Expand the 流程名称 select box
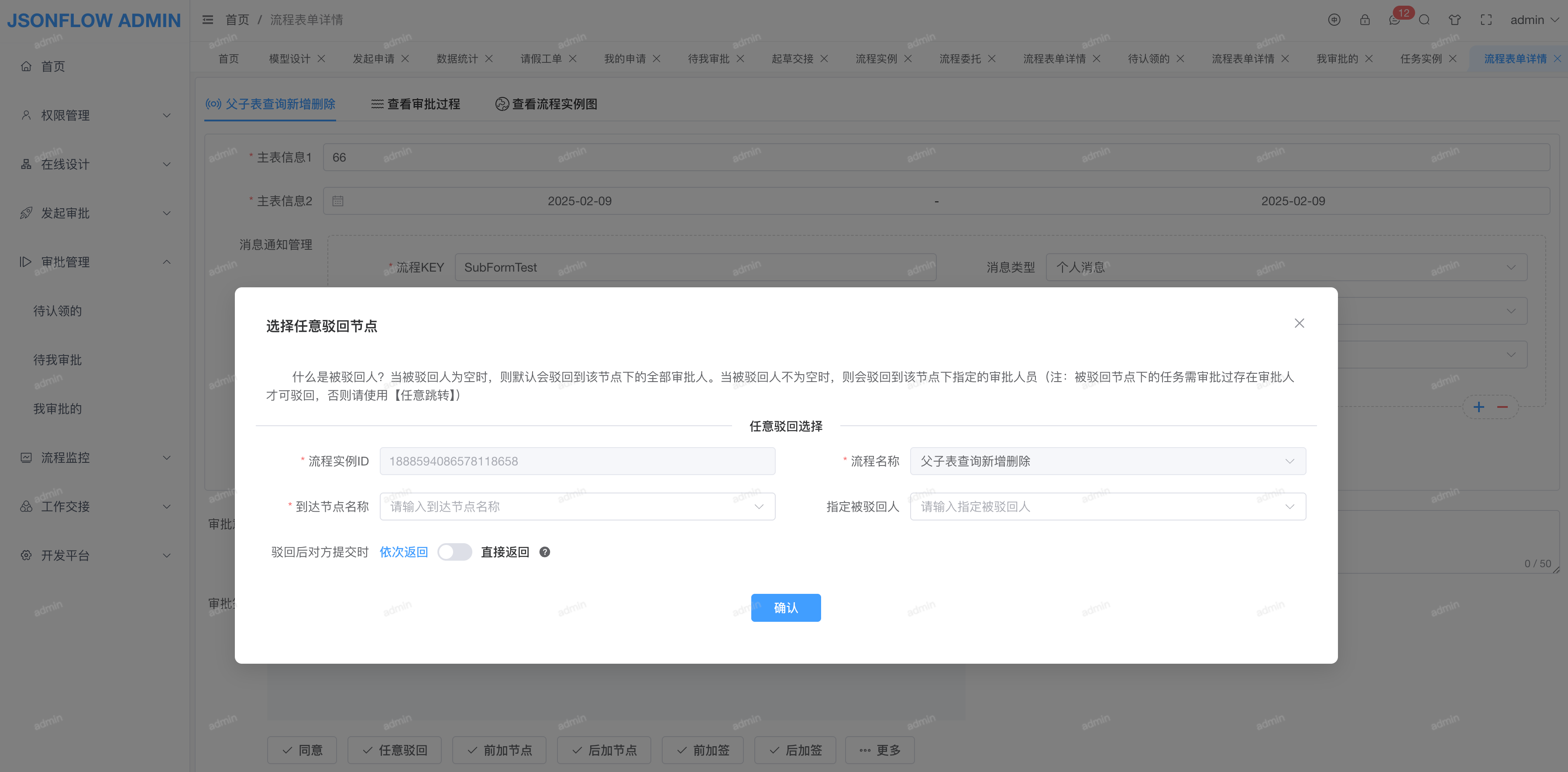The height and width of the screenshot is (772, 1568). tap(1107, 462)
